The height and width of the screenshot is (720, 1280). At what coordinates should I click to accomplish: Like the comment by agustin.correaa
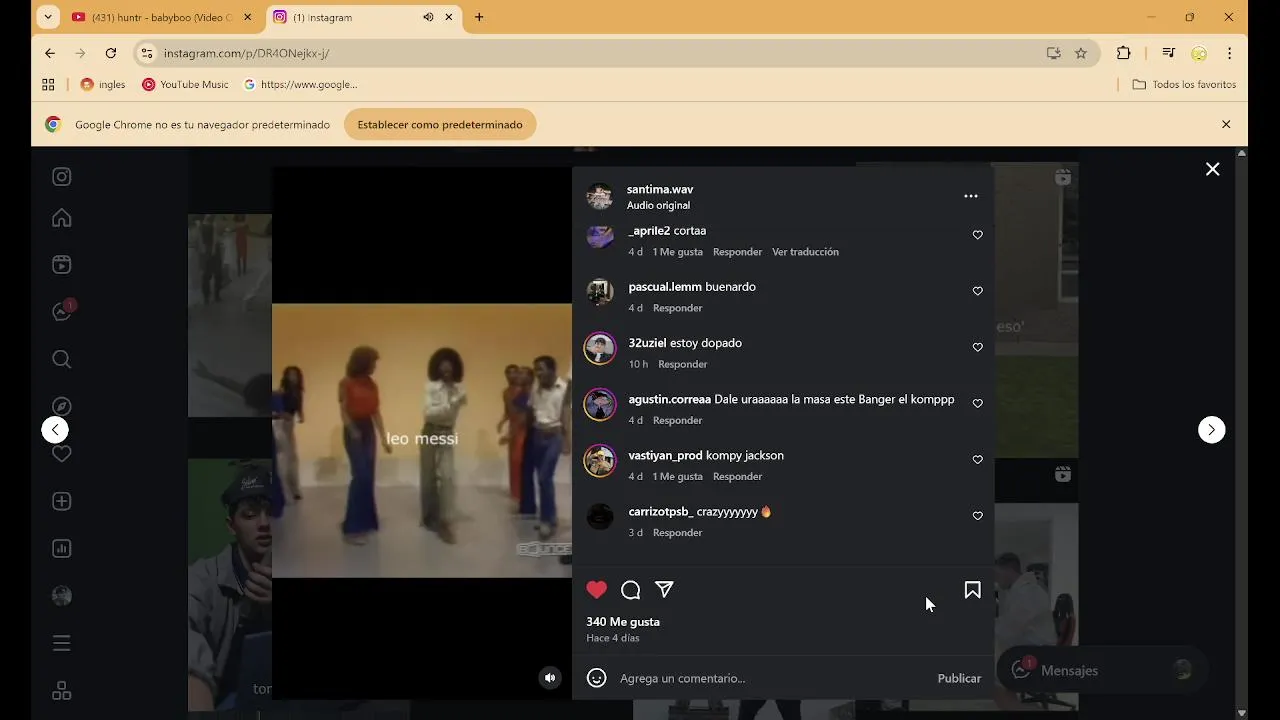(978, 404)
